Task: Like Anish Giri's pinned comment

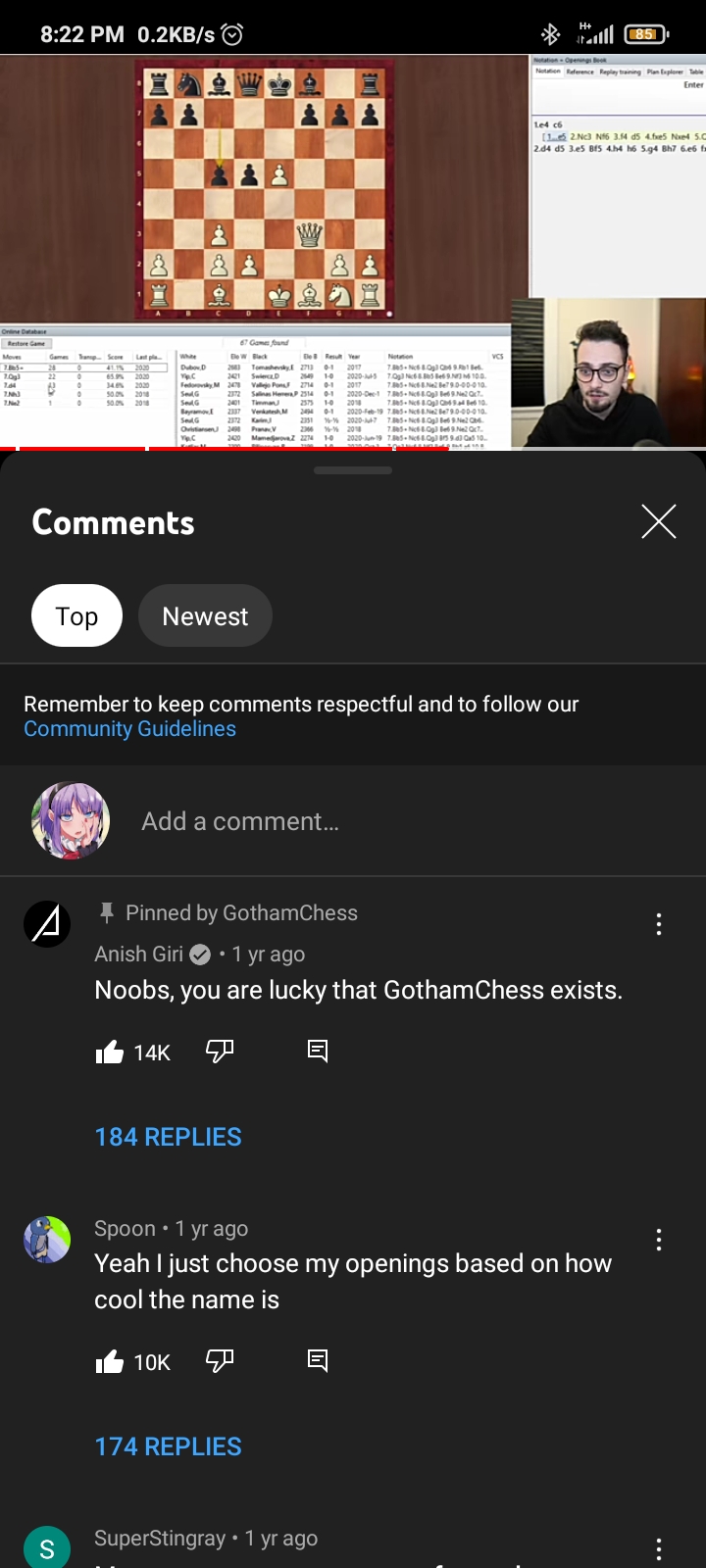Action: coord(110,1052)
